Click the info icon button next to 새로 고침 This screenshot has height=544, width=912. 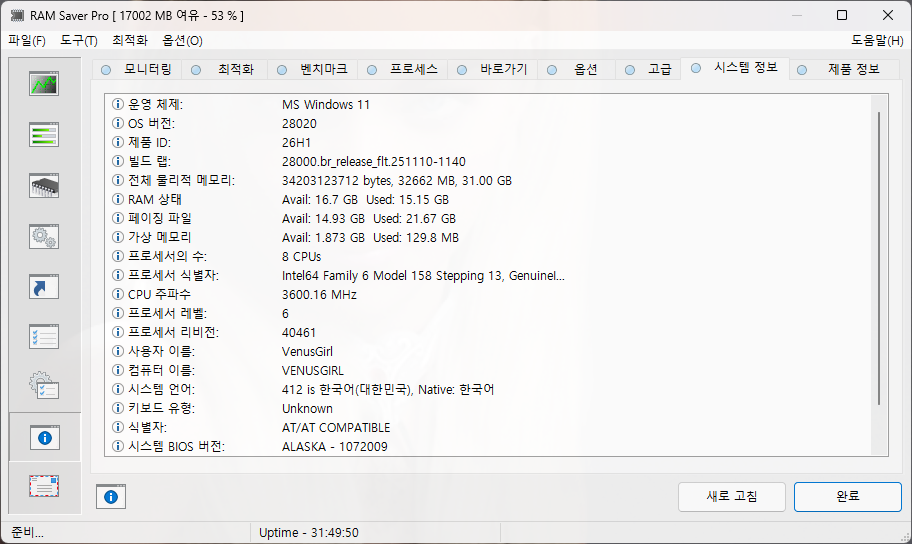click(111, 497)
